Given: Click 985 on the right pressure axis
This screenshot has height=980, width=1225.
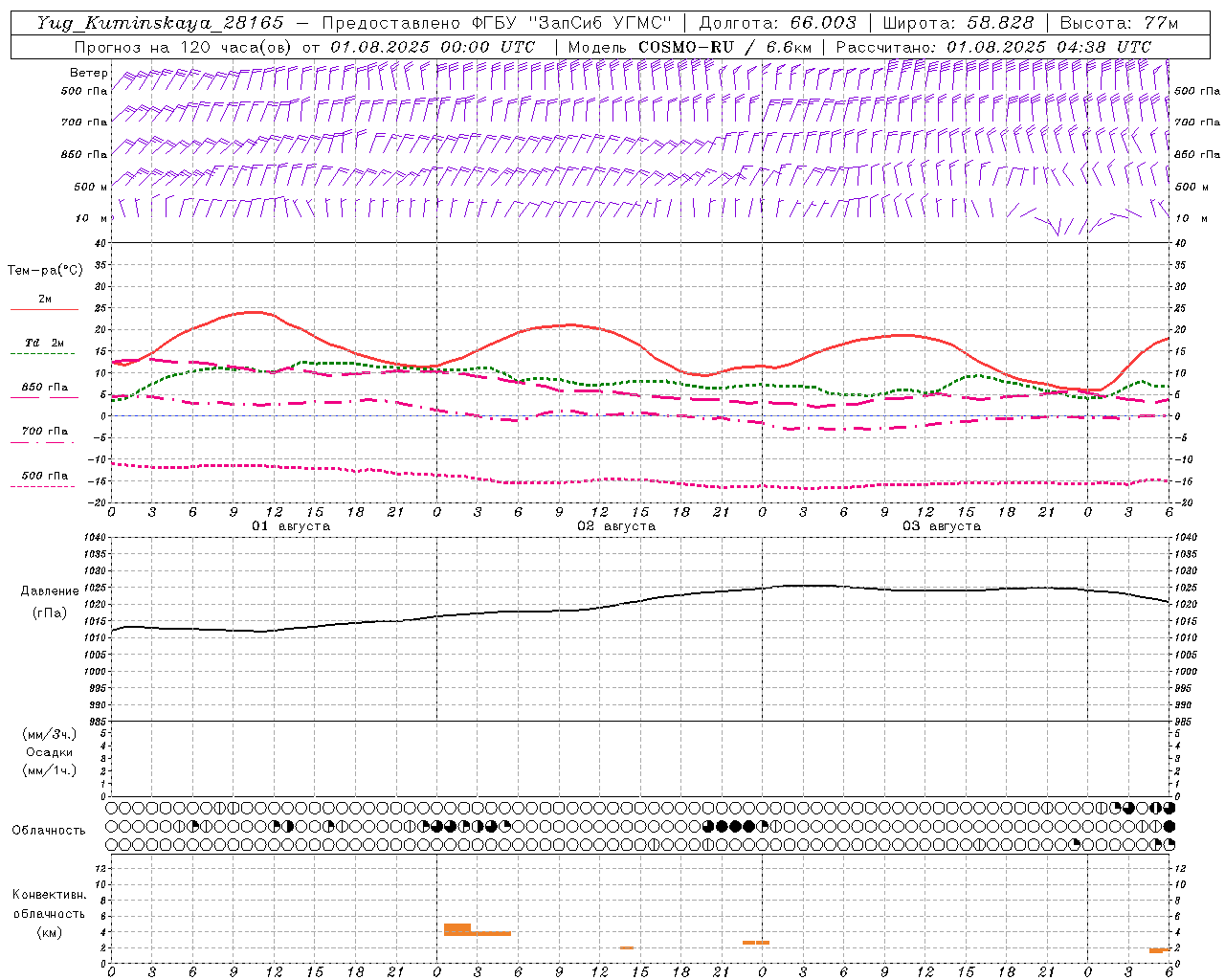Looking at the screenshot, I should pos(1185,722).
